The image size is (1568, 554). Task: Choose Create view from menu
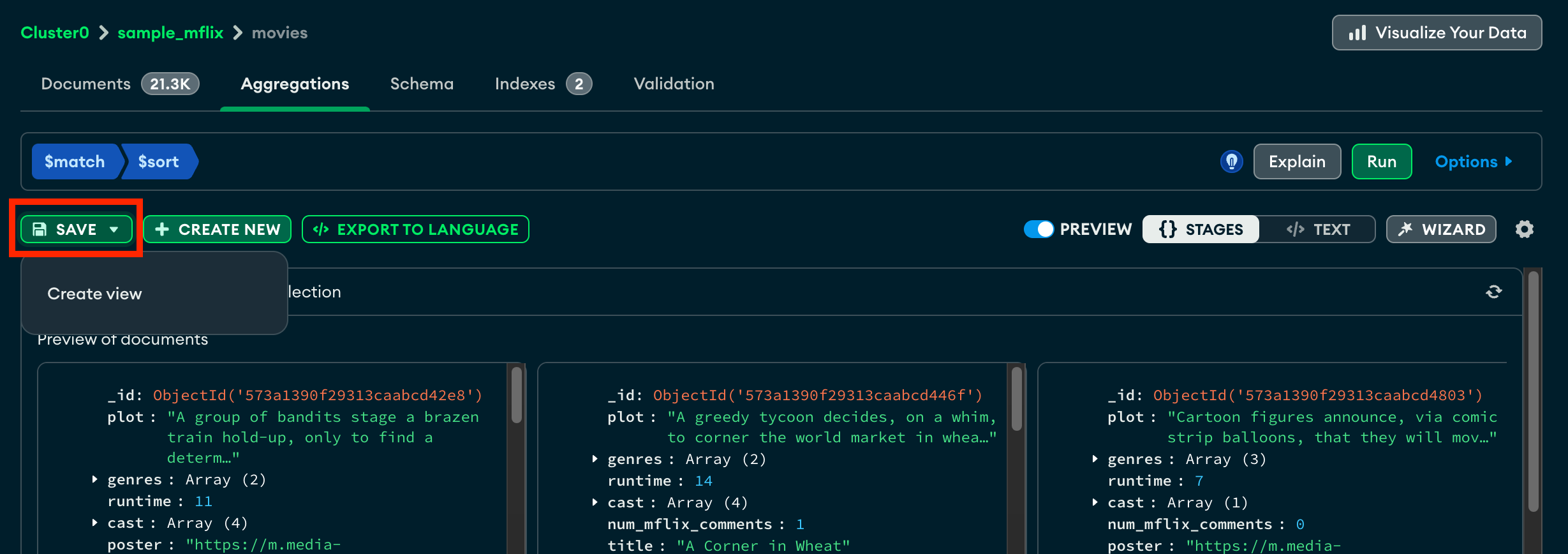94,294
